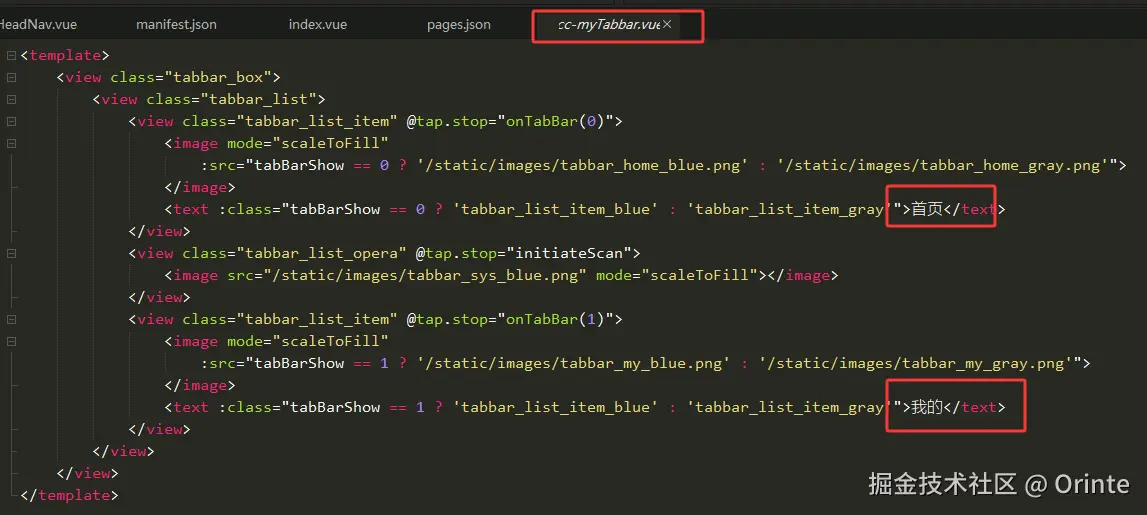
Task: Click "tabBarShow == 1" in the text :class line
Action: [x=358, y=407]
